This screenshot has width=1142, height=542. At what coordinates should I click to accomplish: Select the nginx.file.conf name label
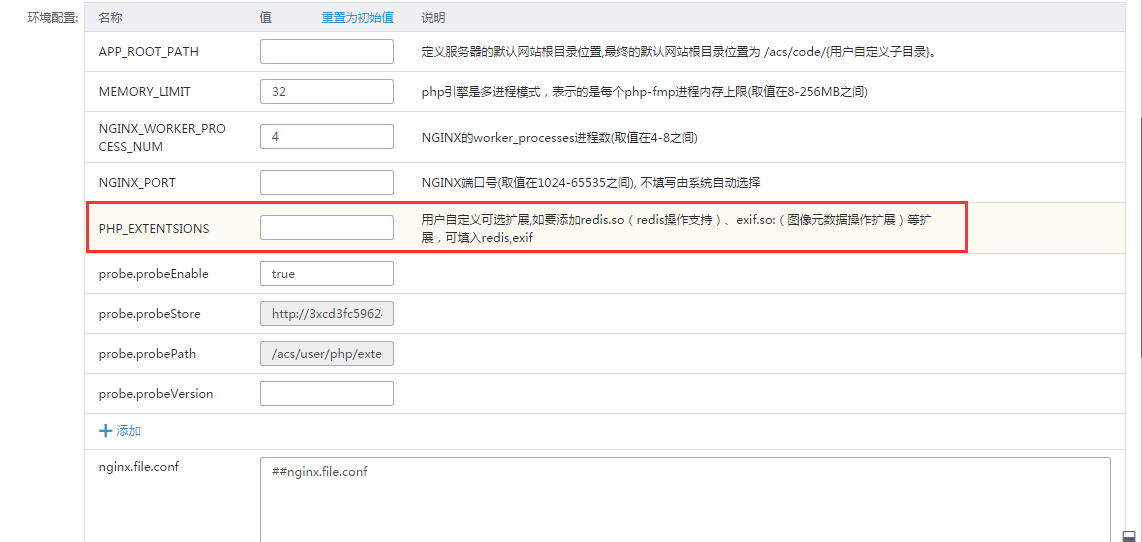point(138,467)
